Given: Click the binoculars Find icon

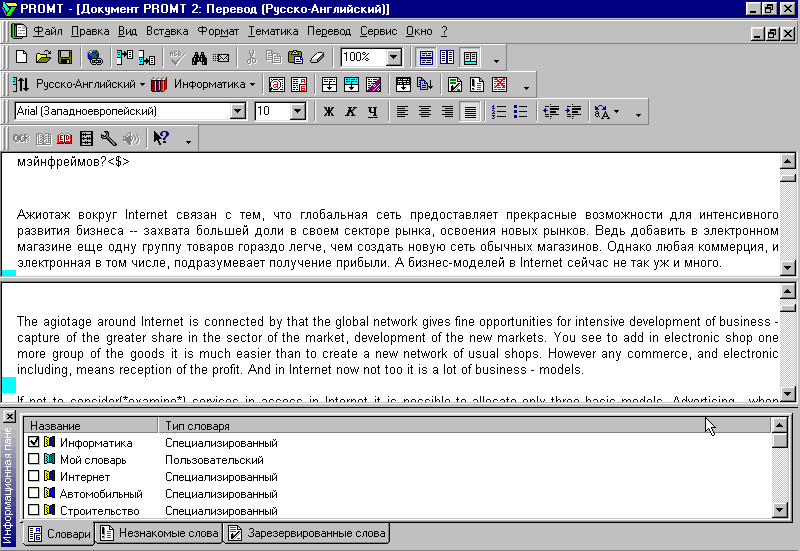Looking at the screenshot, I should click(x=199, y=58).
